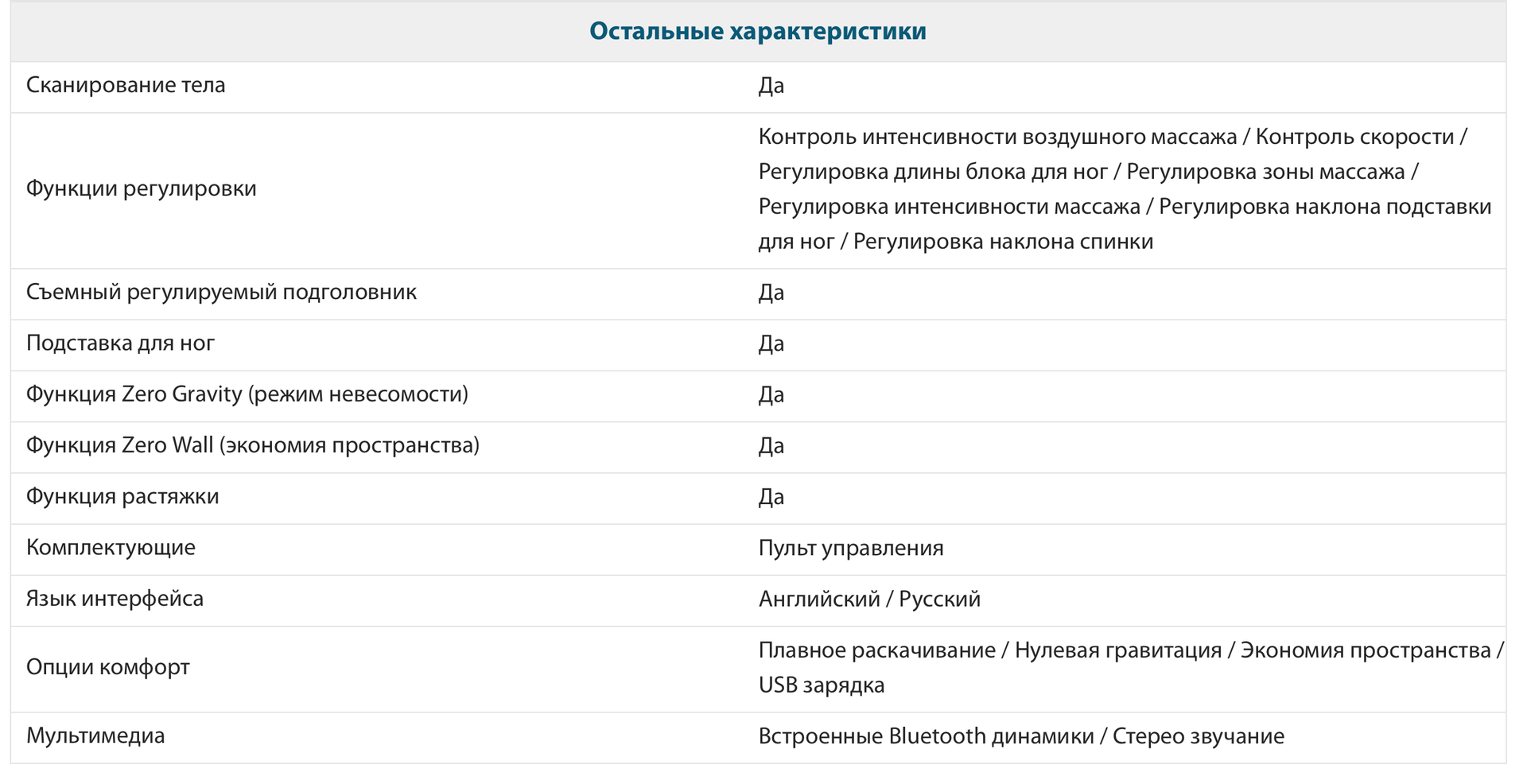Select the 'Мультимедиа' row label
1527x784 pixels.
(x=95, y=736)
